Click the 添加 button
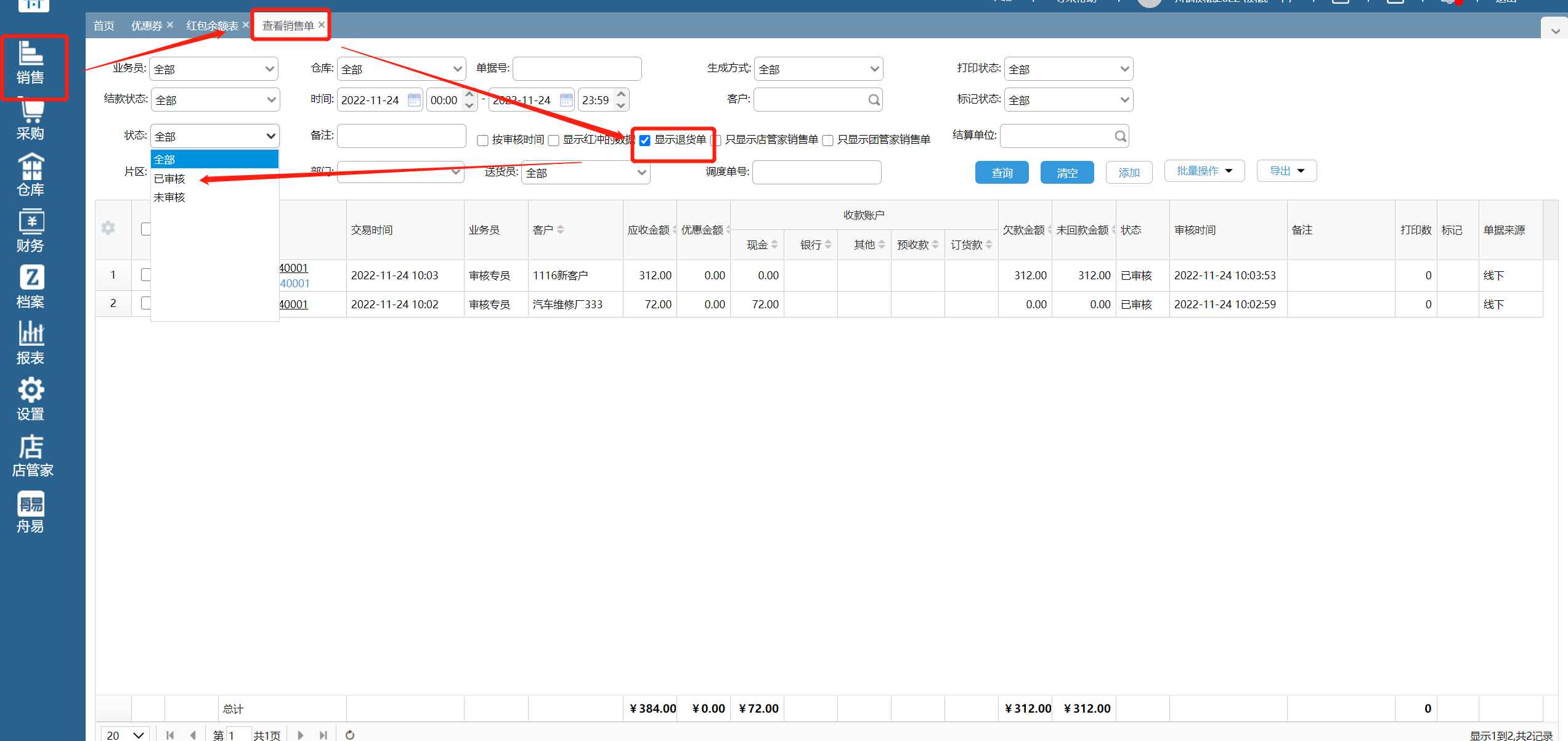1568x741 pixels. pyautogui.click(x=1129, y=173)
